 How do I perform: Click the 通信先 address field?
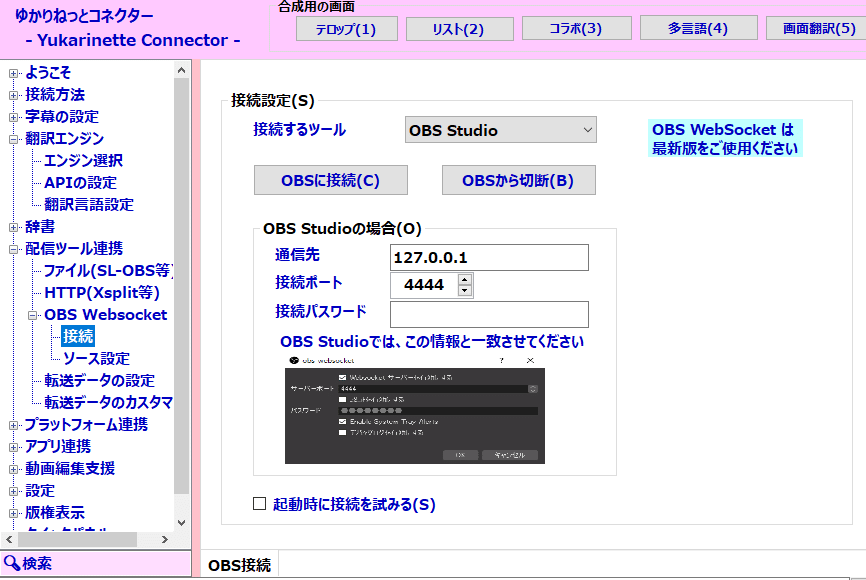point(489,257)
